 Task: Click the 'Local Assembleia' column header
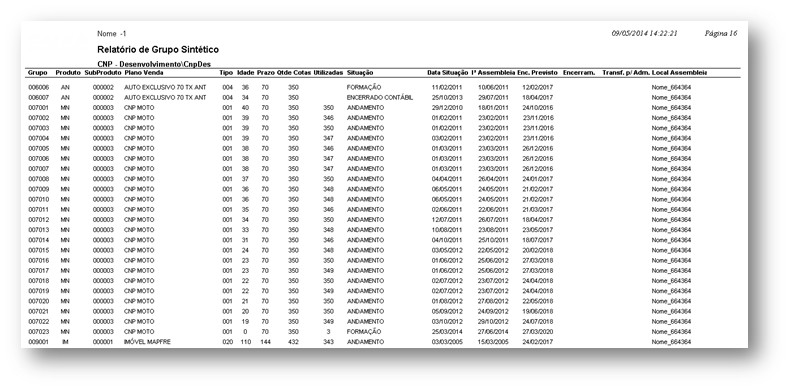679,73
